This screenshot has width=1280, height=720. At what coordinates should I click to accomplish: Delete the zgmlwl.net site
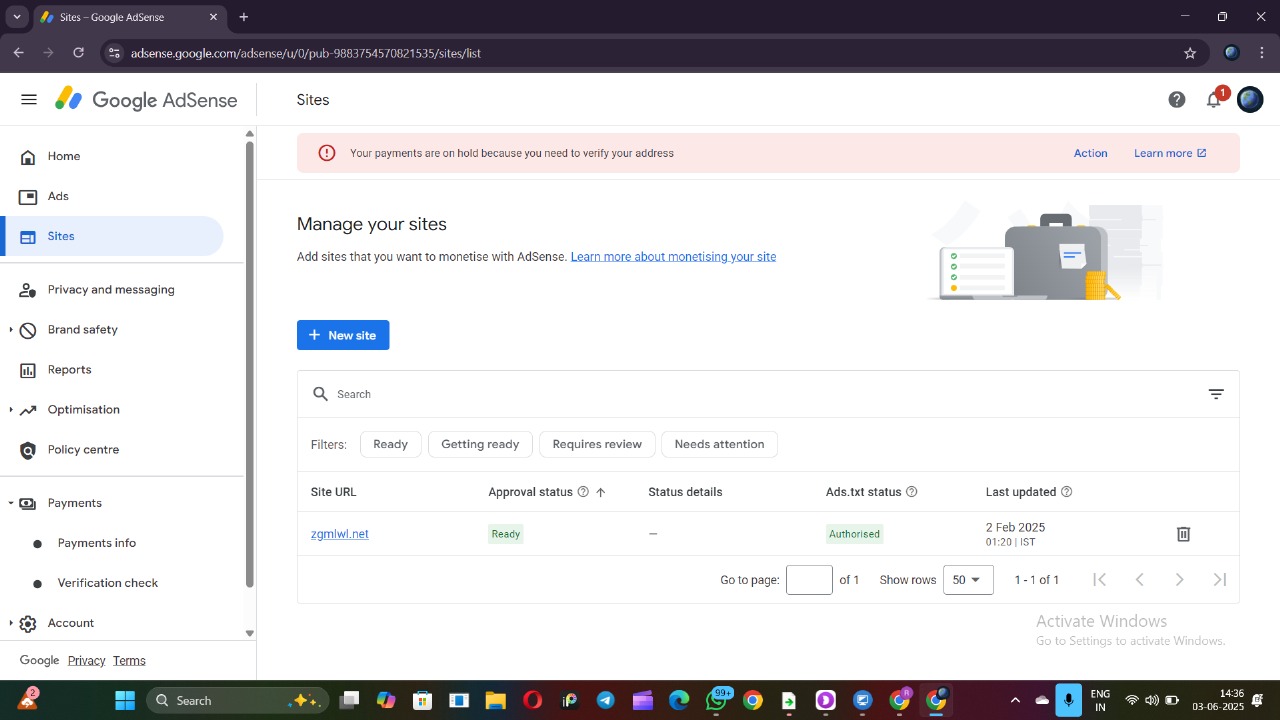(x=1183, y=534)
